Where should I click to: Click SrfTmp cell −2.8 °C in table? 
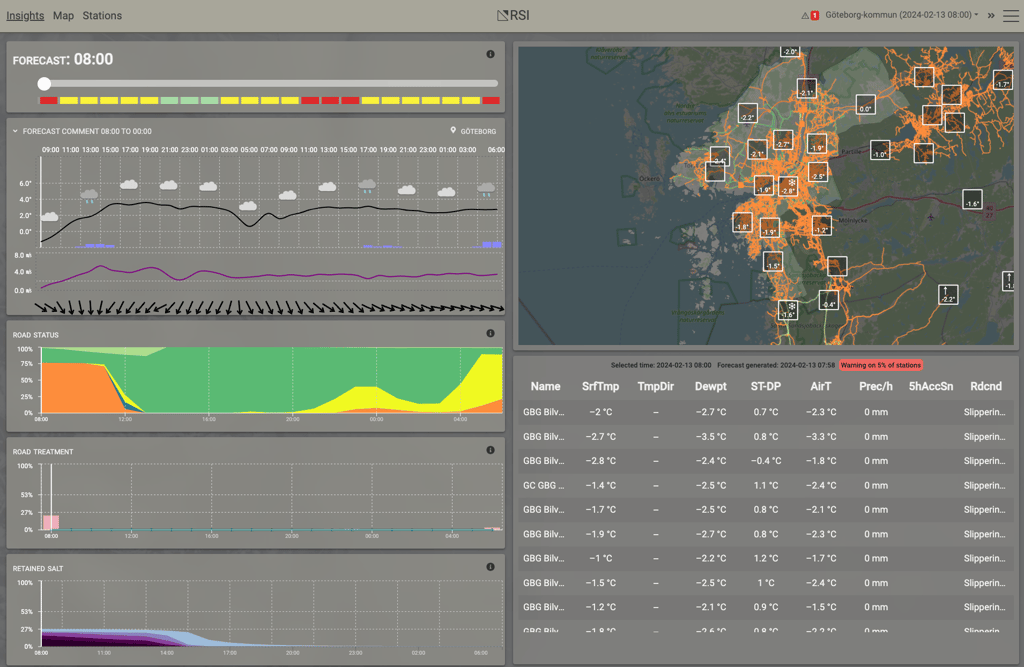(x=600, y=461)
